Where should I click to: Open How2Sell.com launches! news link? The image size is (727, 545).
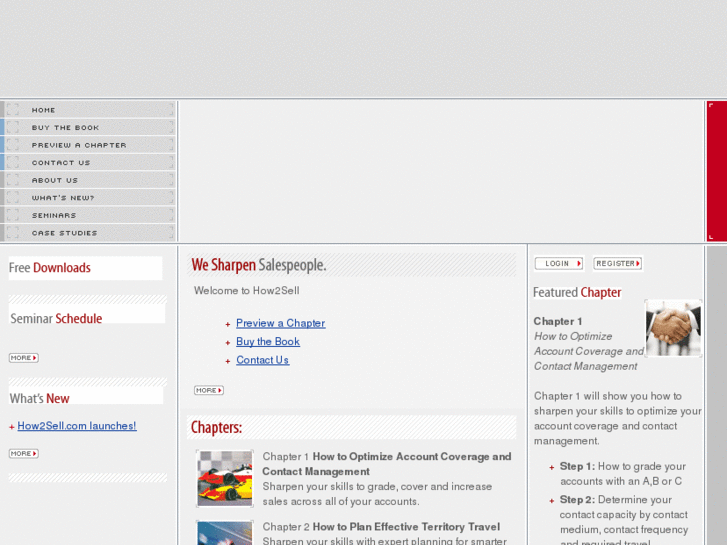[77, 426]
